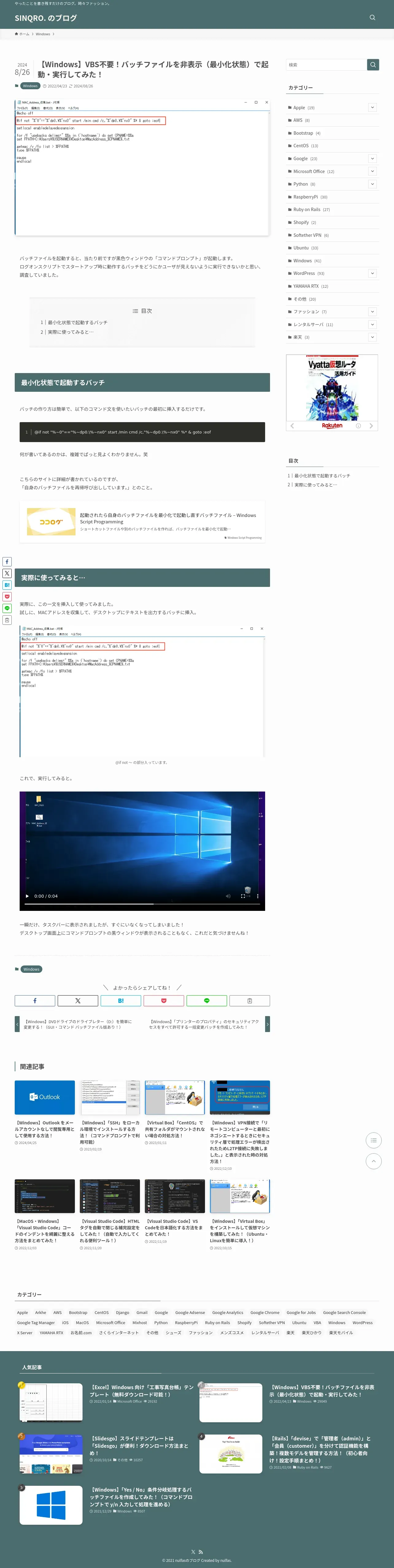The width and height of the screenshot is (394, 1568).
Task: Share on X in the floating sidebar
Action: click(x=7, y=573)
